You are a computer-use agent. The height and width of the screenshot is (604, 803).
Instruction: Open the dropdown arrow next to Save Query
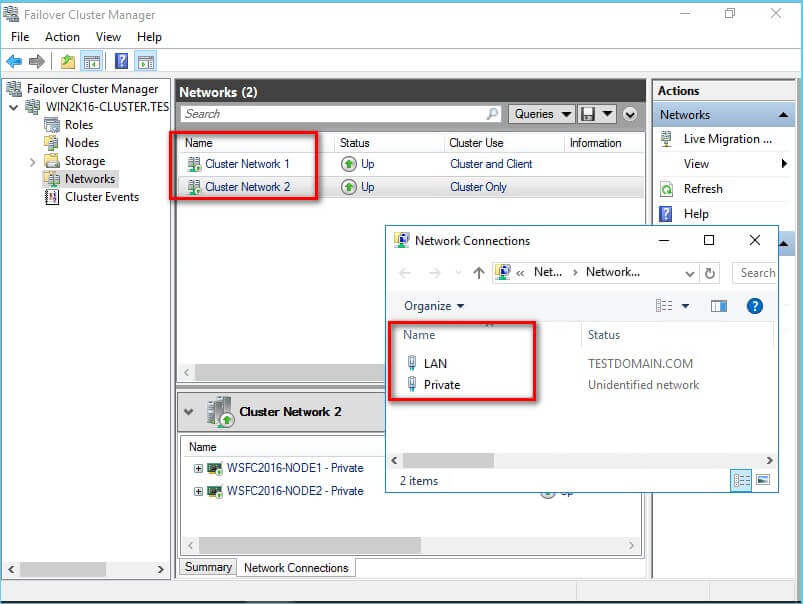[607, 113]
